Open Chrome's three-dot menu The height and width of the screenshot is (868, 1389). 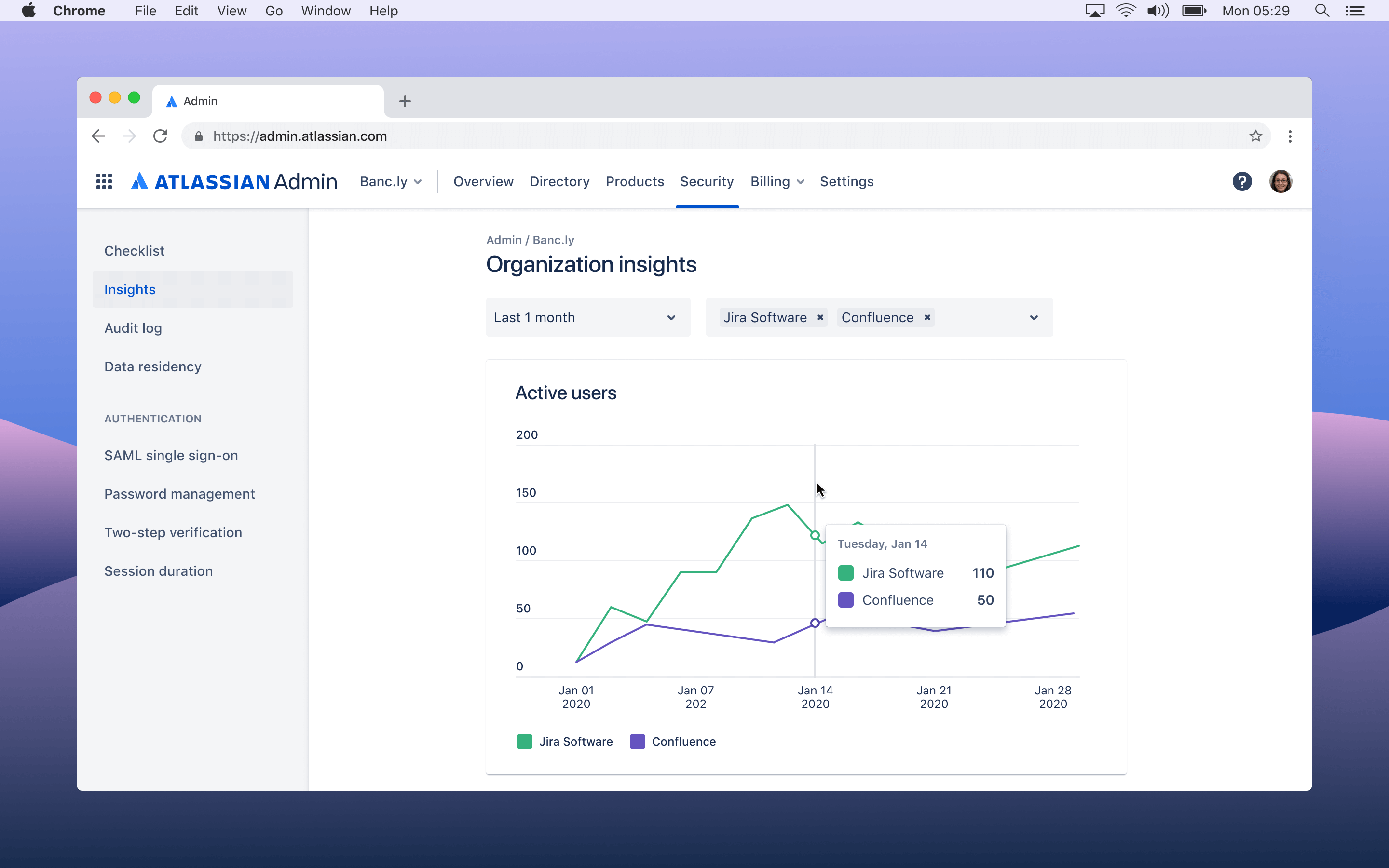1290,136
